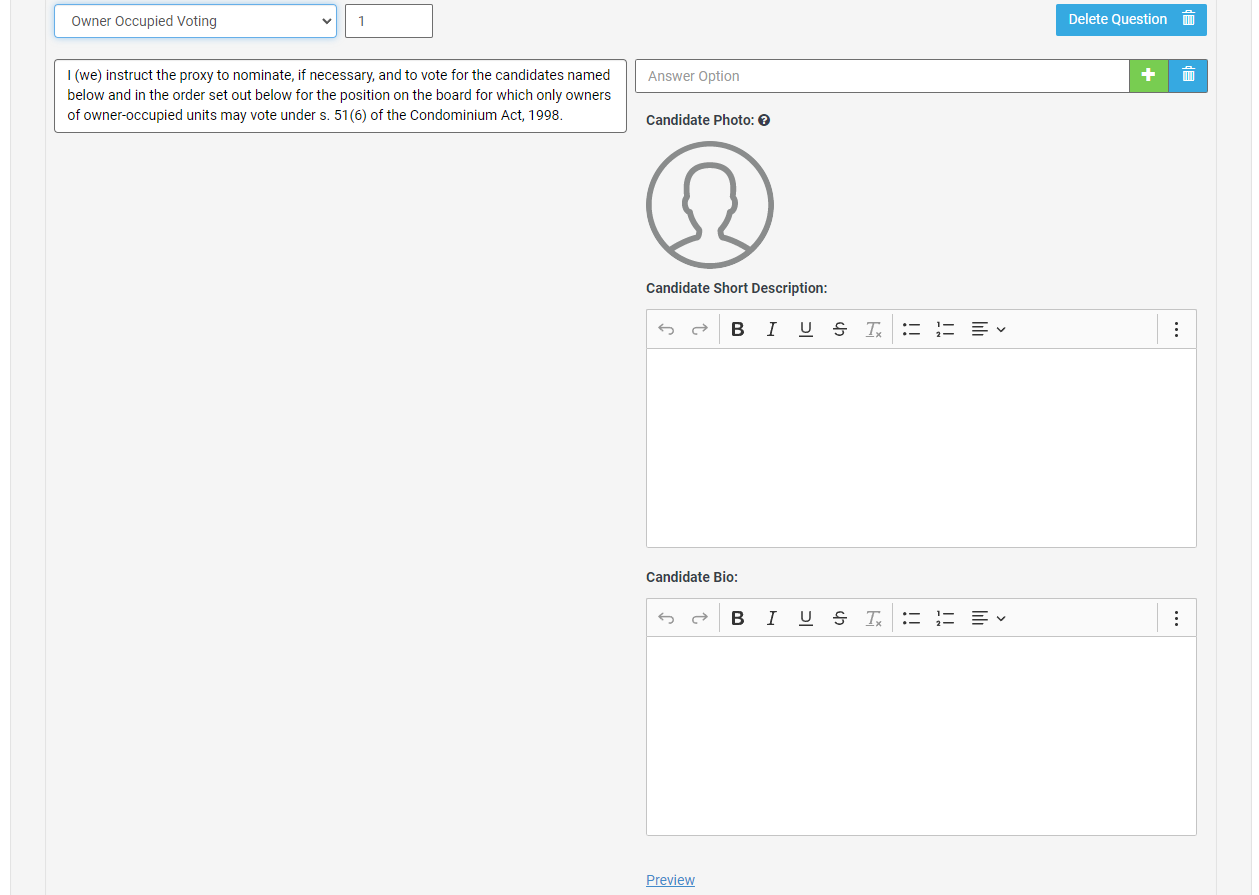1259x895 pixels.
Task: Toggle Underline in Candidate Short Description editor
Action: coord(806,329)
